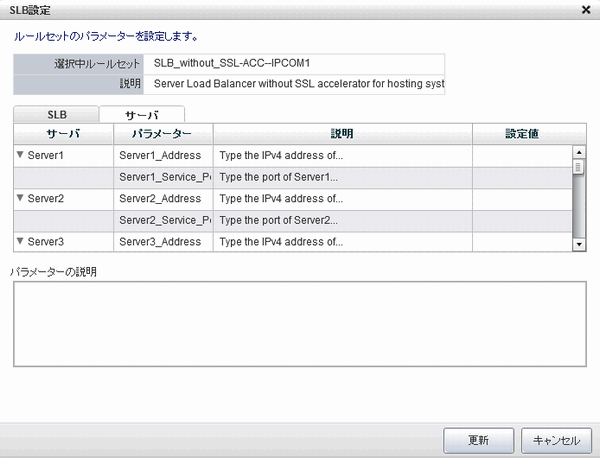This screenshot has width=600, height=458.
Task: Click scrollbar down arrow in table
Action: click(579, 244)
